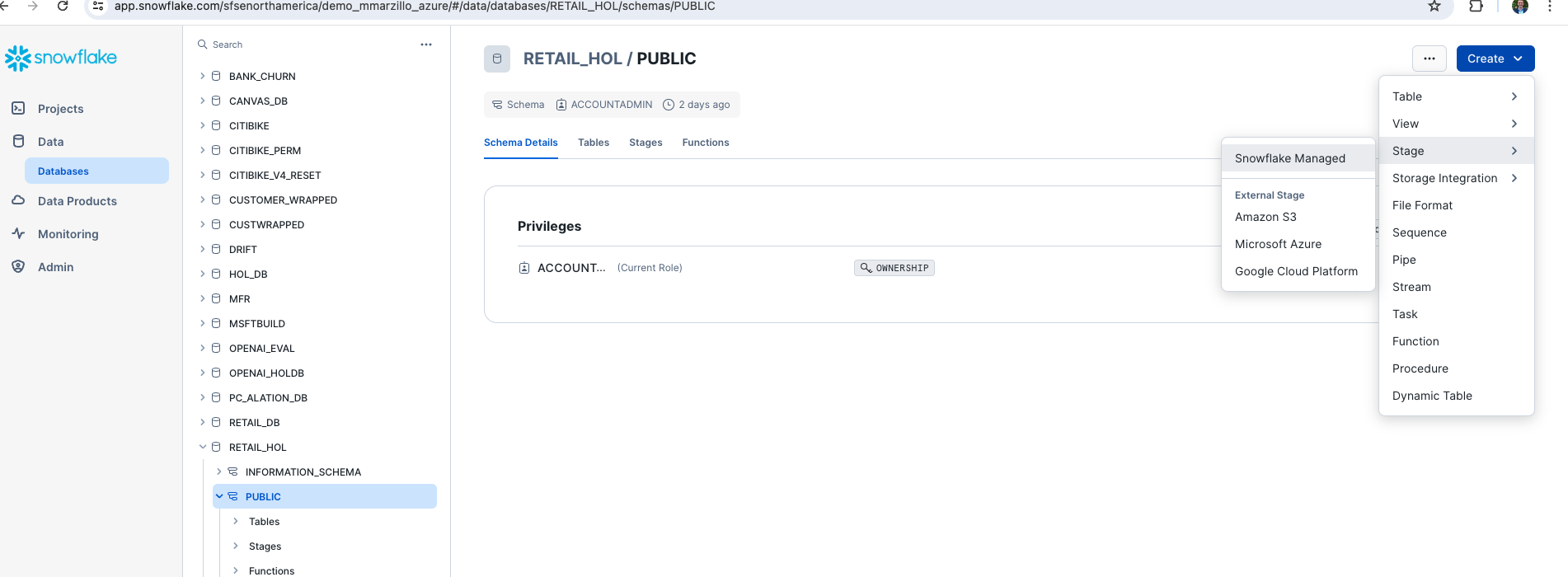The width and height of the screenshot is (1568, 577).
Task: Click the Monitoring pulse icon
Action: click(18, 233)
